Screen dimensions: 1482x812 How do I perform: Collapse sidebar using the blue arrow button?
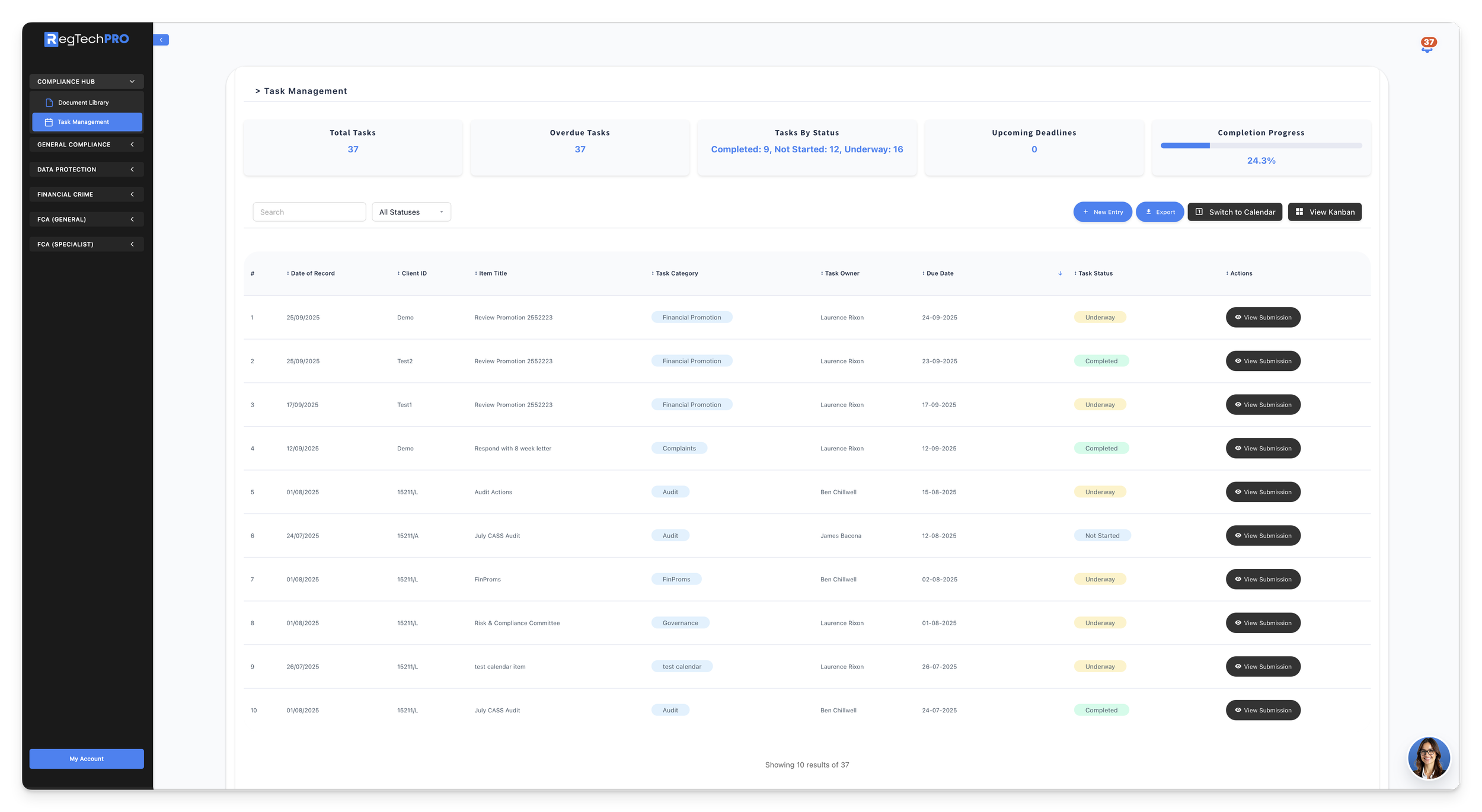click(x=161, y=40)
